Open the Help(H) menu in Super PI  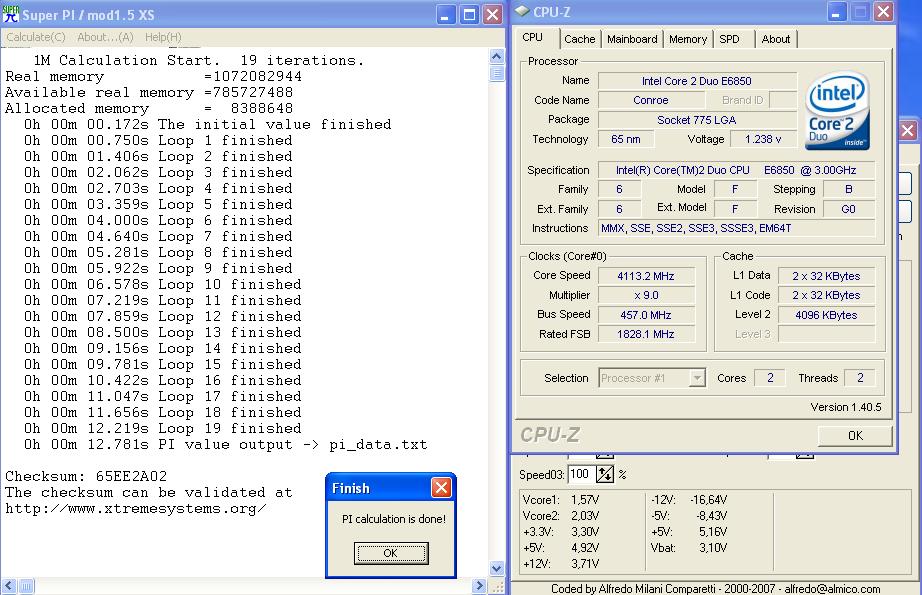pos(163,37)
